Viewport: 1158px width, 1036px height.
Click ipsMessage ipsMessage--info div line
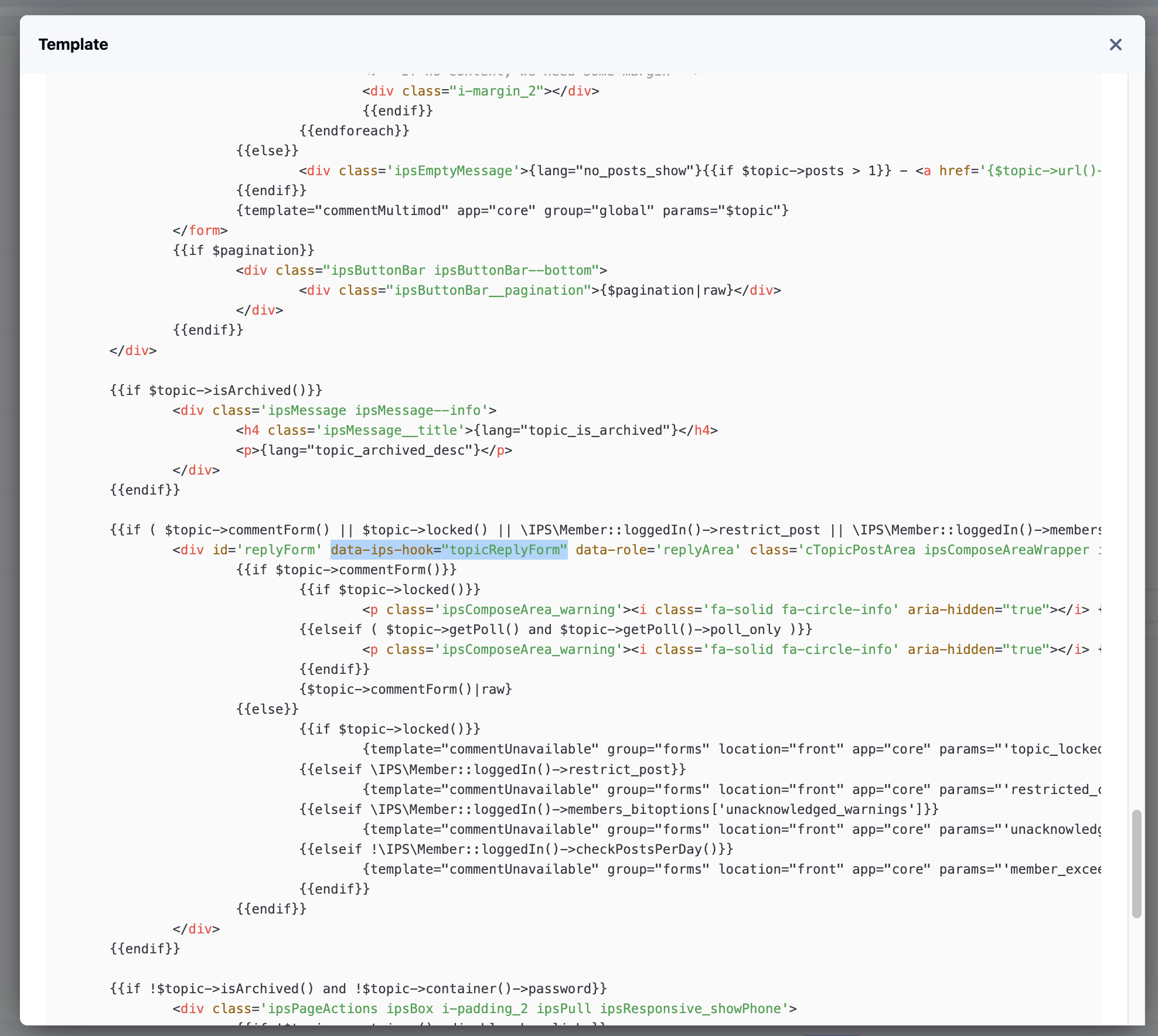335,410
